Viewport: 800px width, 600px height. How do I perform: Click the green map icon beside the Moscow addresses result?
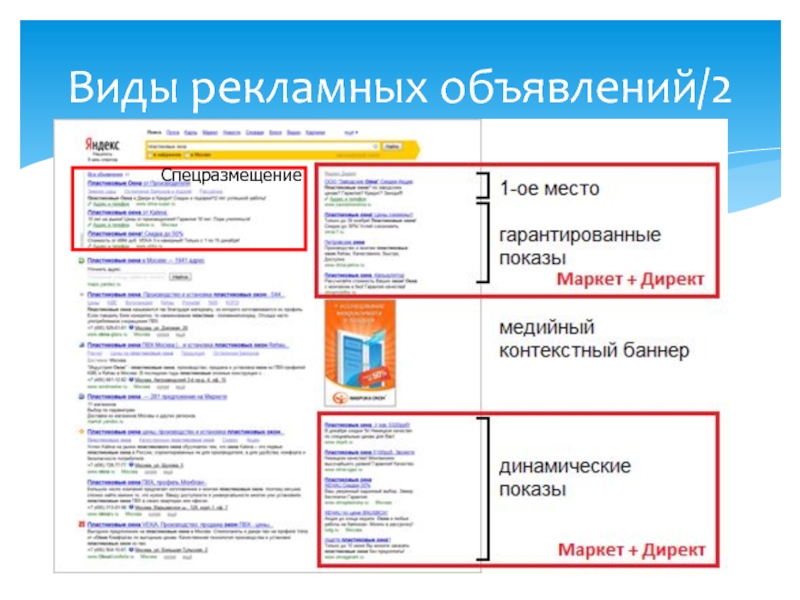coord(81,261)
